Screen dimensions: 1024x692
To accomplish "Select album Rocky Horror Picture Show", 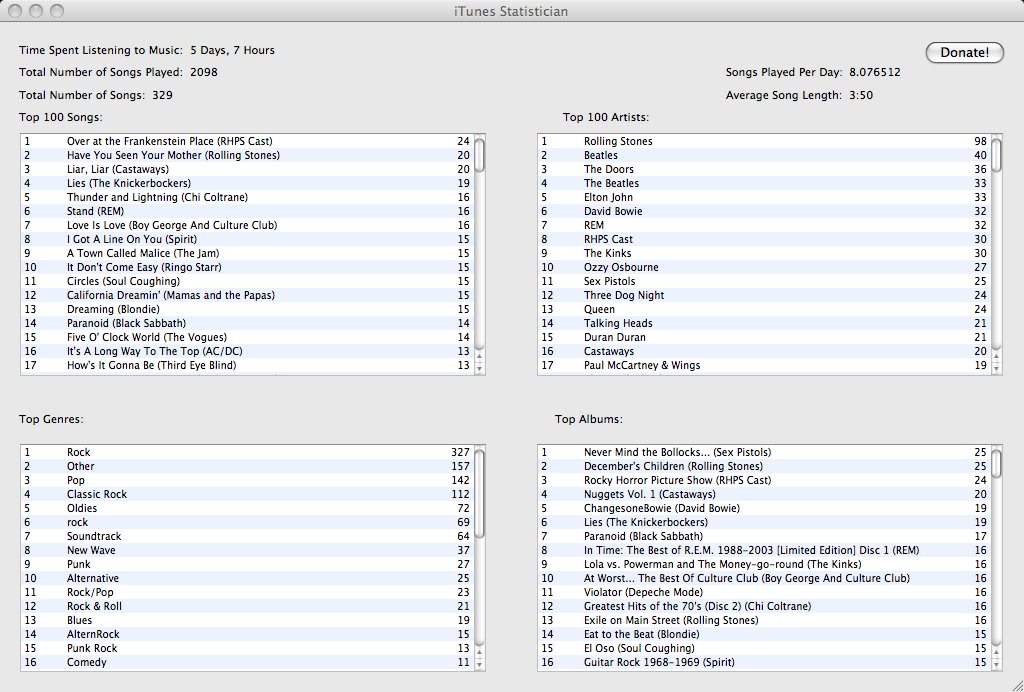I will (x=765, y=480).
